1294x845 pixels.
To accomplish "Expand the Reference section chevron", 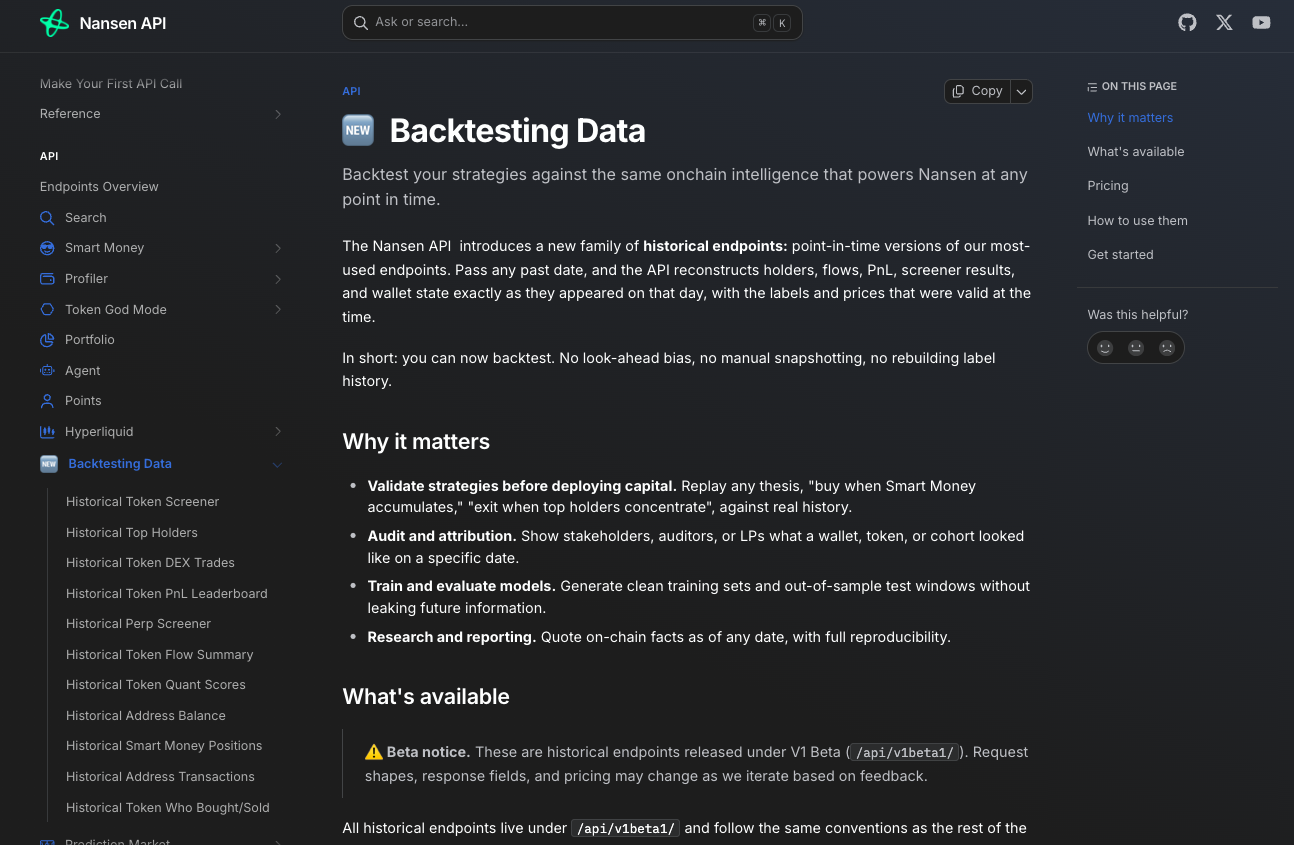I will pyautogui.click(x=278, y=114).
